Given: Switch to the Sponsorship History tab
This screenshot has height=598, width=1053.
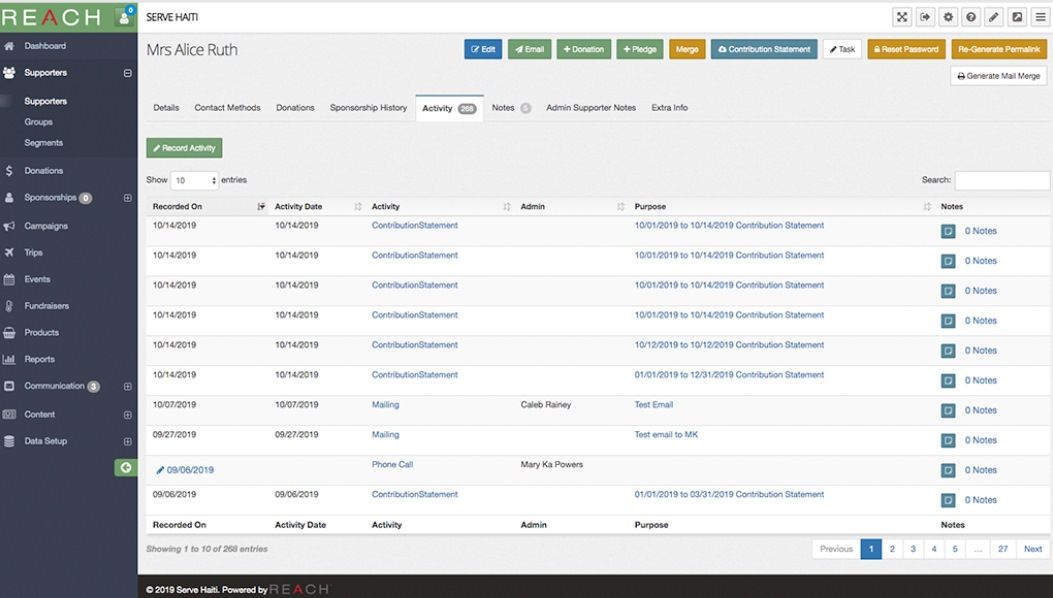Looking at the screenshot, I should [x=368, y=108].
